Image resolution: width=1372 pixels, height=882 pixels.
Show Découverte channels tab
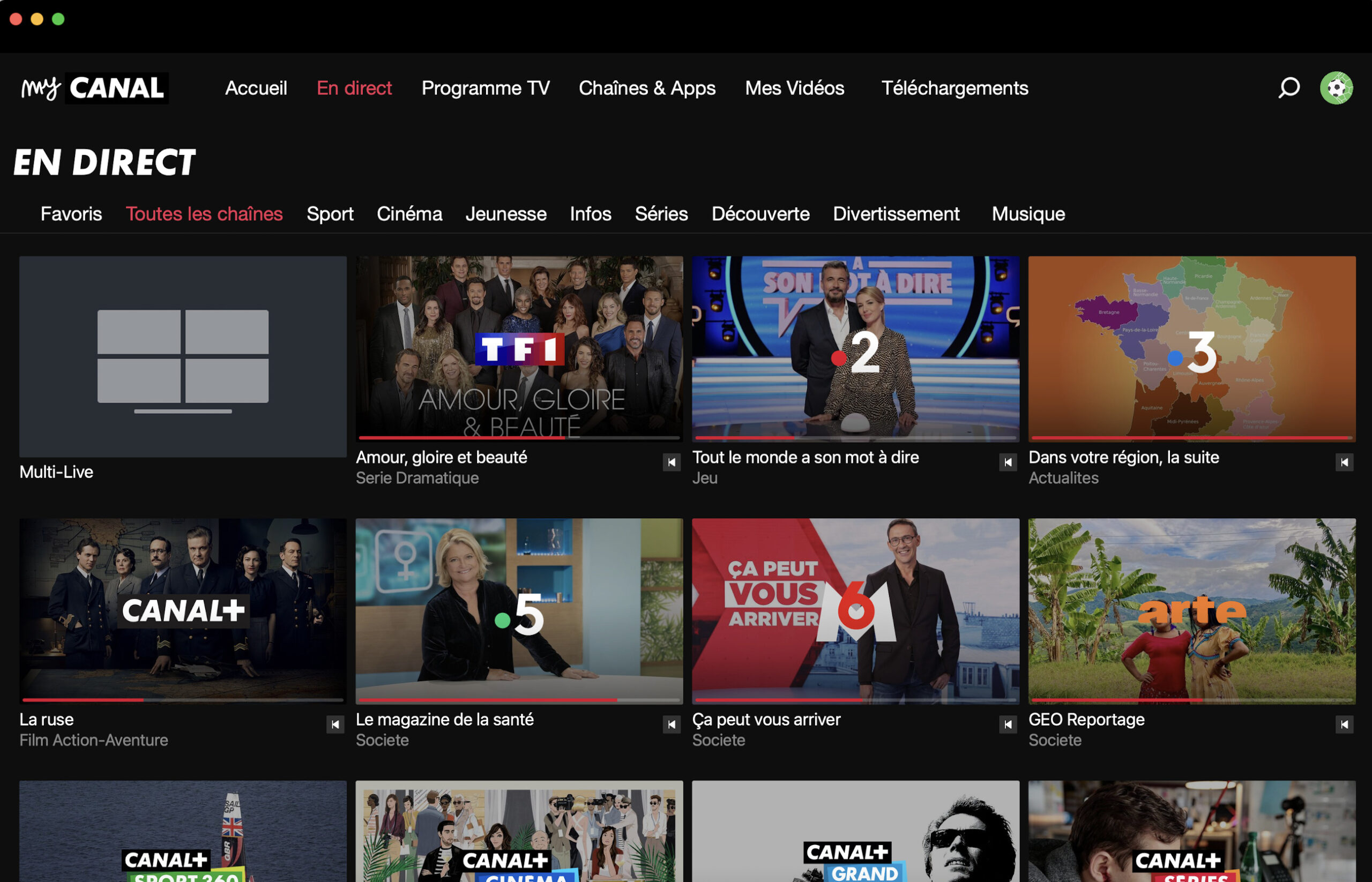pos(760,214)
